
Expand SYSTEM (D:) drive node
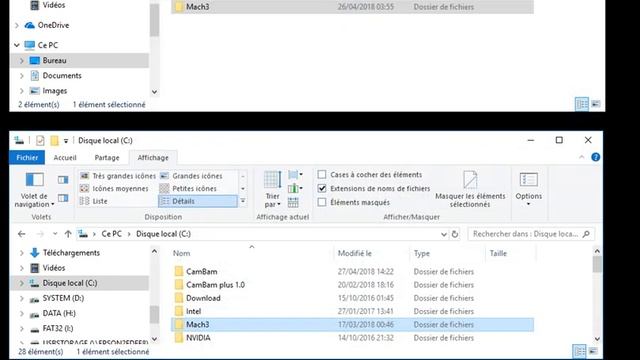tap(22, 298)
